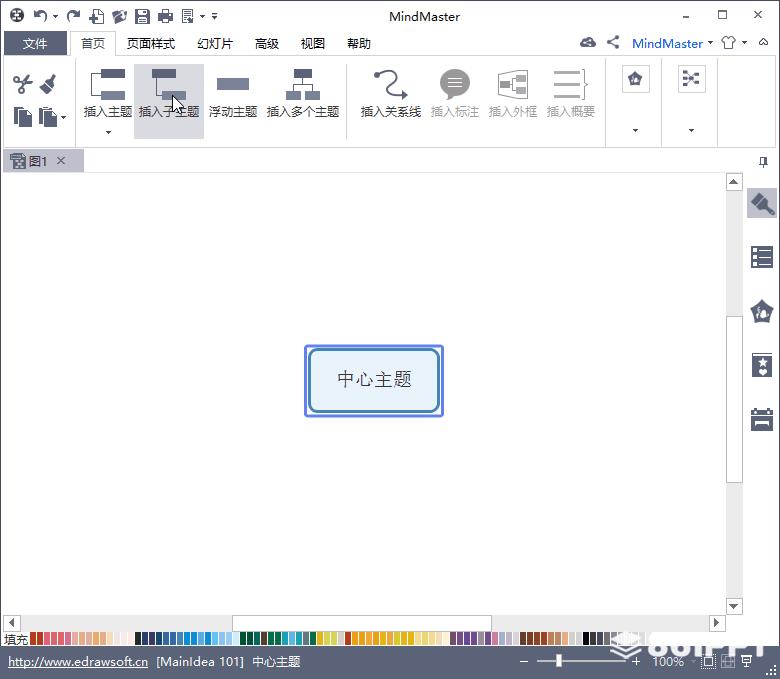Image resolution: width=780 pixels, height=679 pixels.
Task: Print the mind map with the printer icon
Action: pyautogui.click(x=165, y=16)
